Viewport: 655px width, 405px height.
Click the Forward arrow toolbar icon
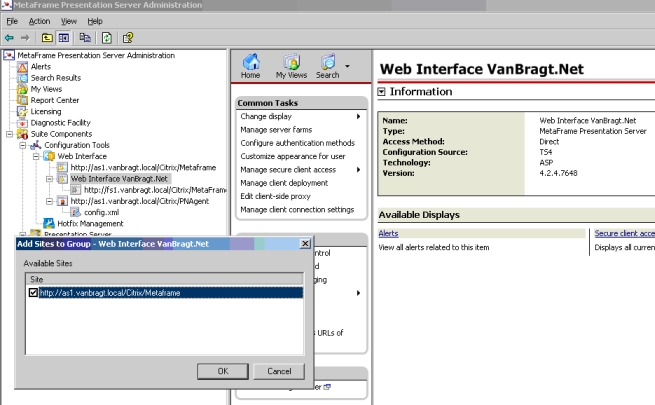(25, 38)
